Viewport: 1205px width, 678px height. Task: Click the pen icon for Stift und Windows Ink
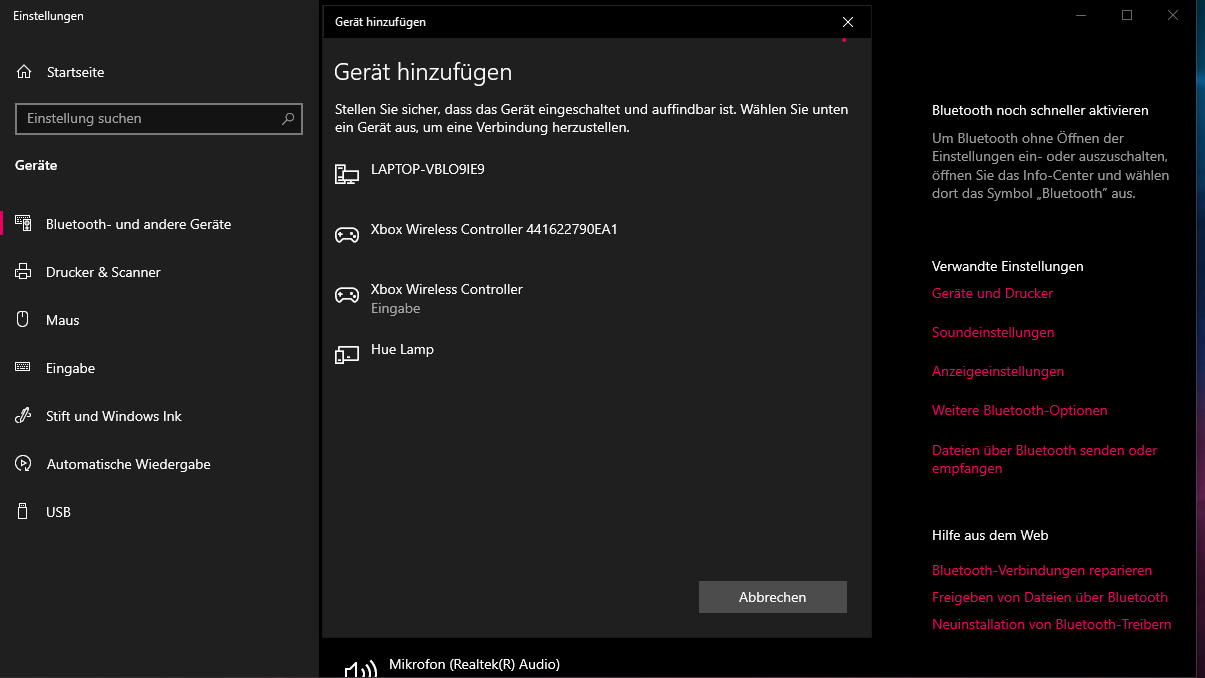pos(23,416)
